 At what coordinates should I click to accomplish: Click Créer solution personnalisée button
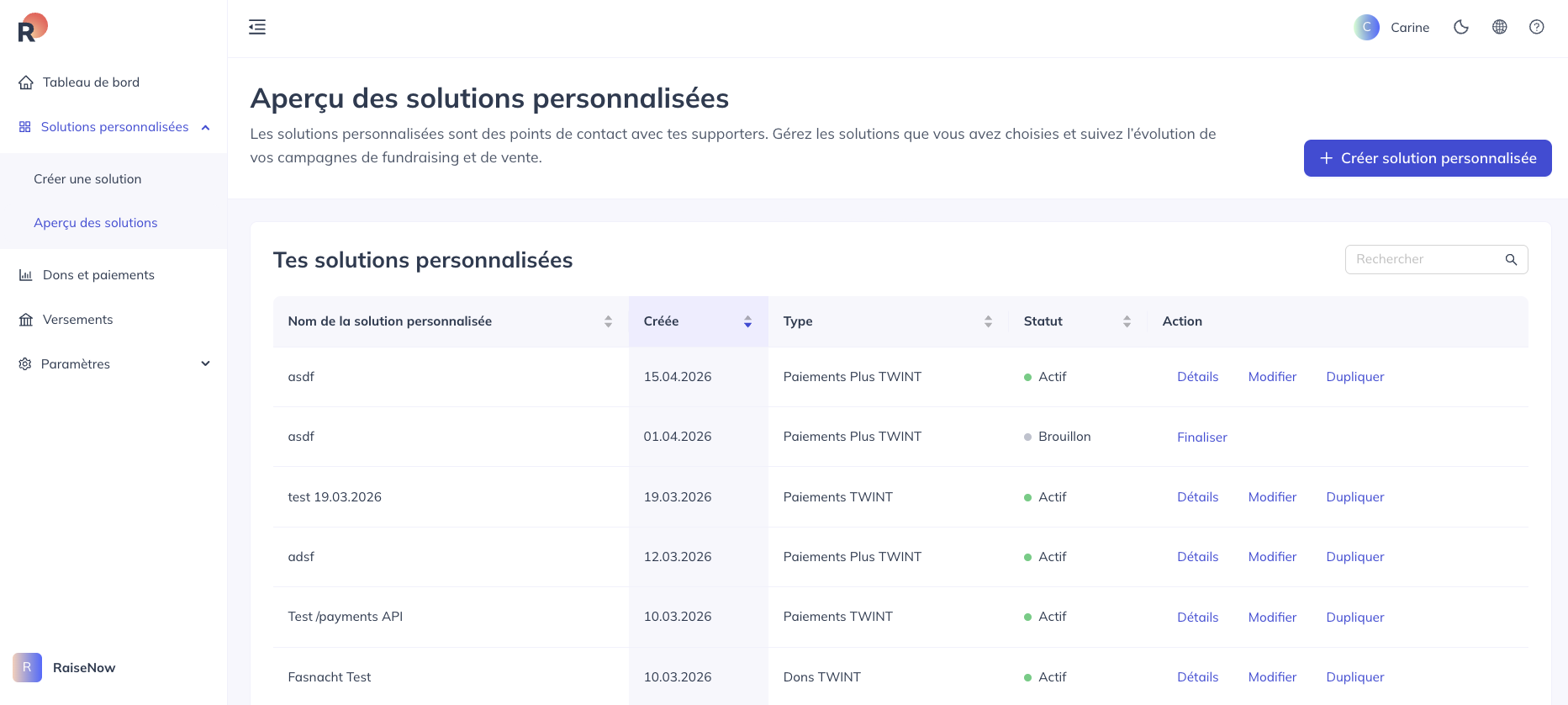tap(1428, 158)
